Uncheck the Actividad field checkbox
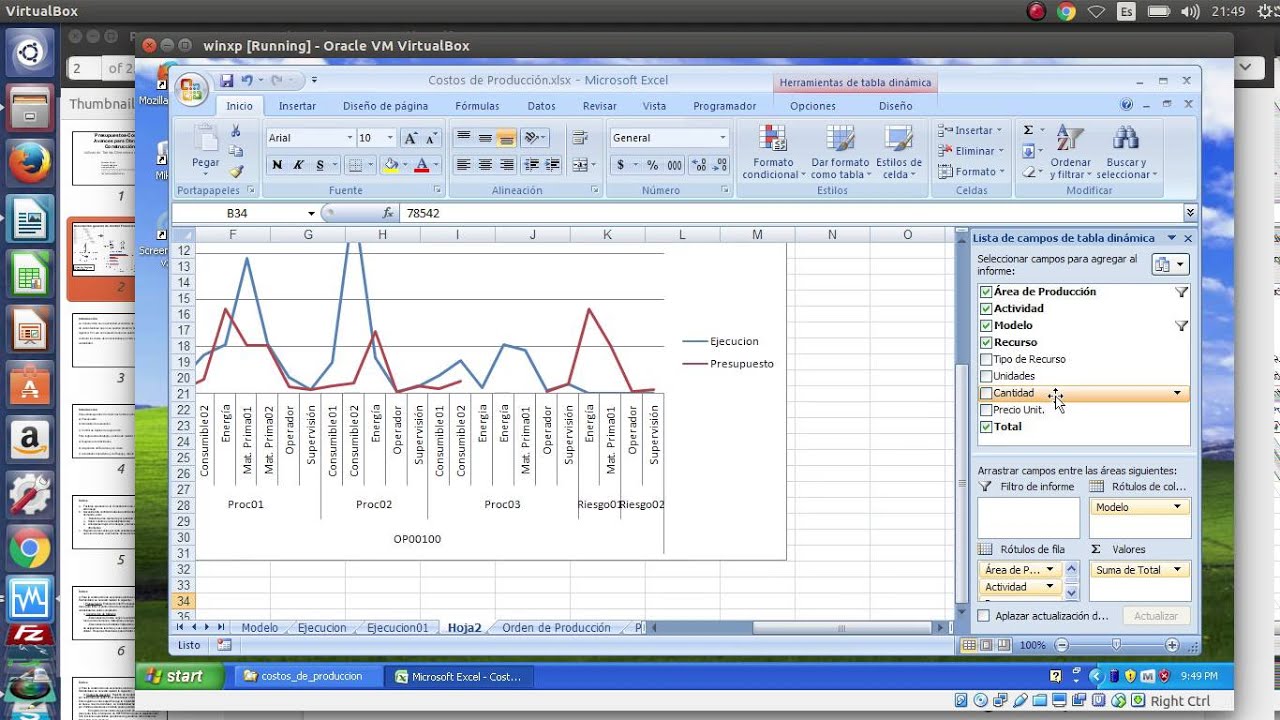Image resolution: width=1280 pixels, height=720 pixels. [x=987, y=309]
